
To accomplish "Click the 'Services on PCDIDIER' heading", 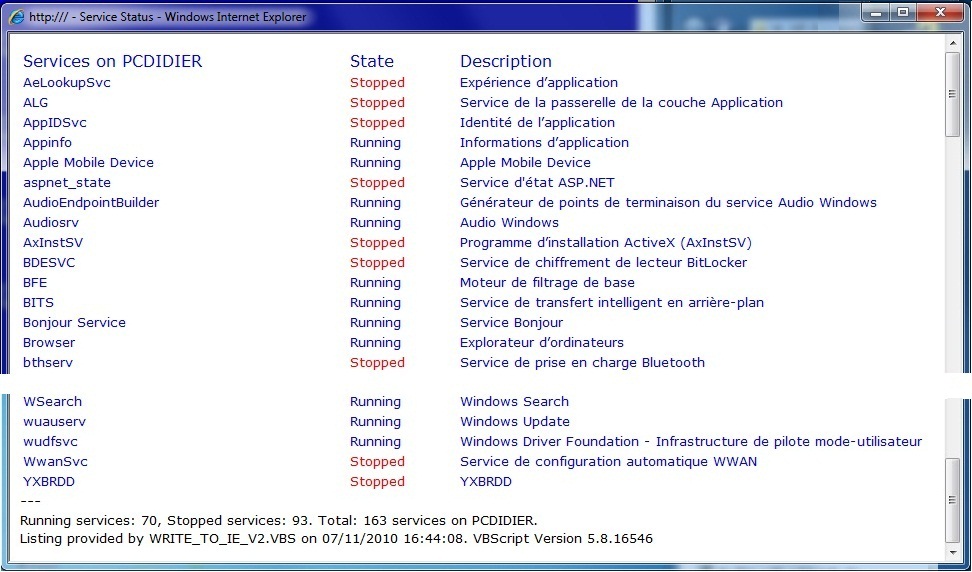I will coord(112,61).
